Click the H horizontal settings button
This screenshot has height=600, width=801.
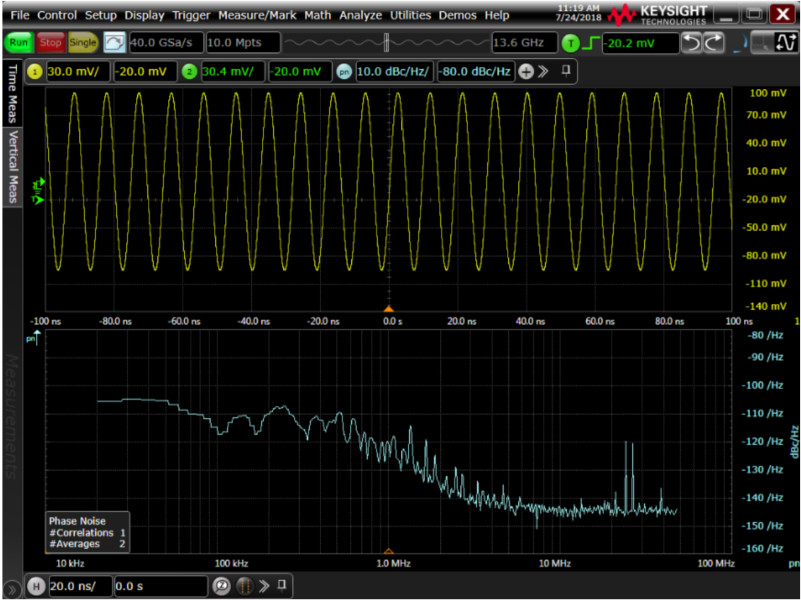pos(35,585)
